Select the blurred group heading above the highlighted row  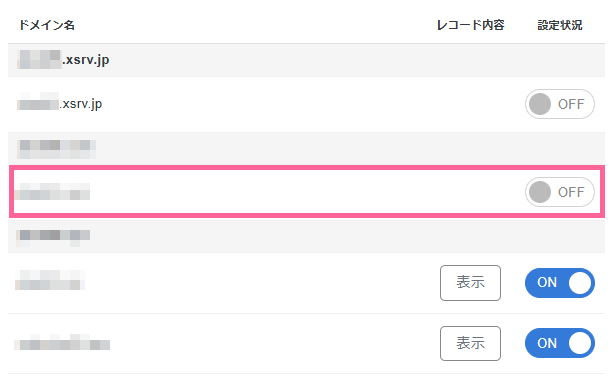pyautogui.click(x=57, y=149)
